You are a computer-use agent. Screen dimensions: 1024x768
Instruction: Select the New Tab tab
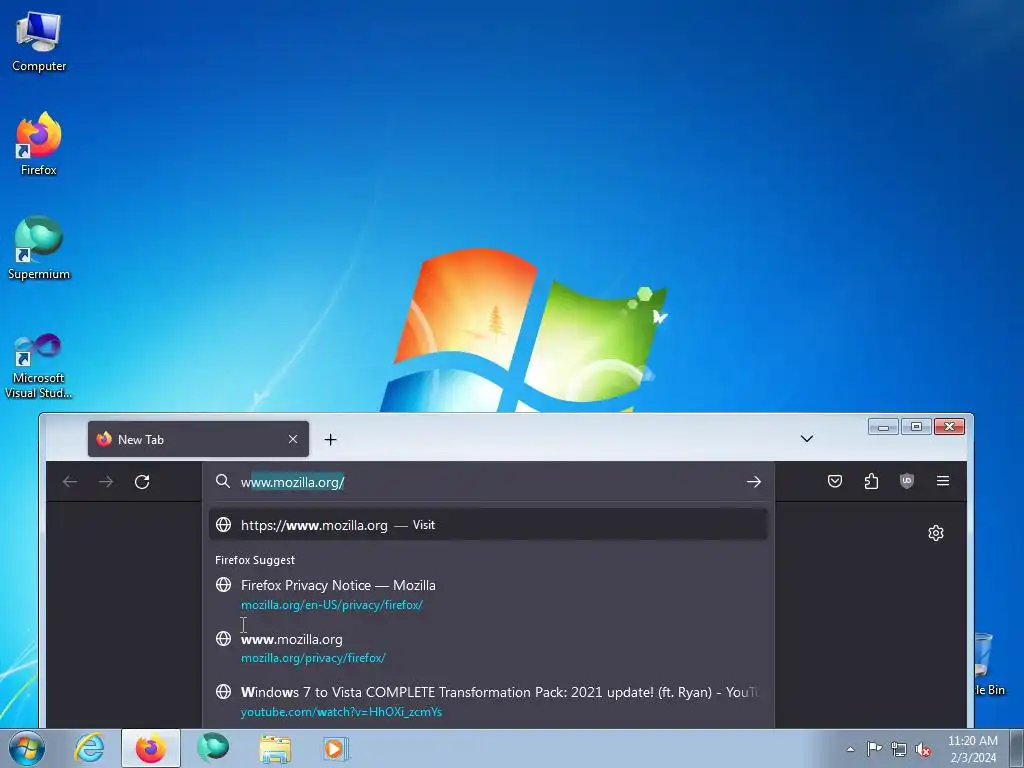199,440
